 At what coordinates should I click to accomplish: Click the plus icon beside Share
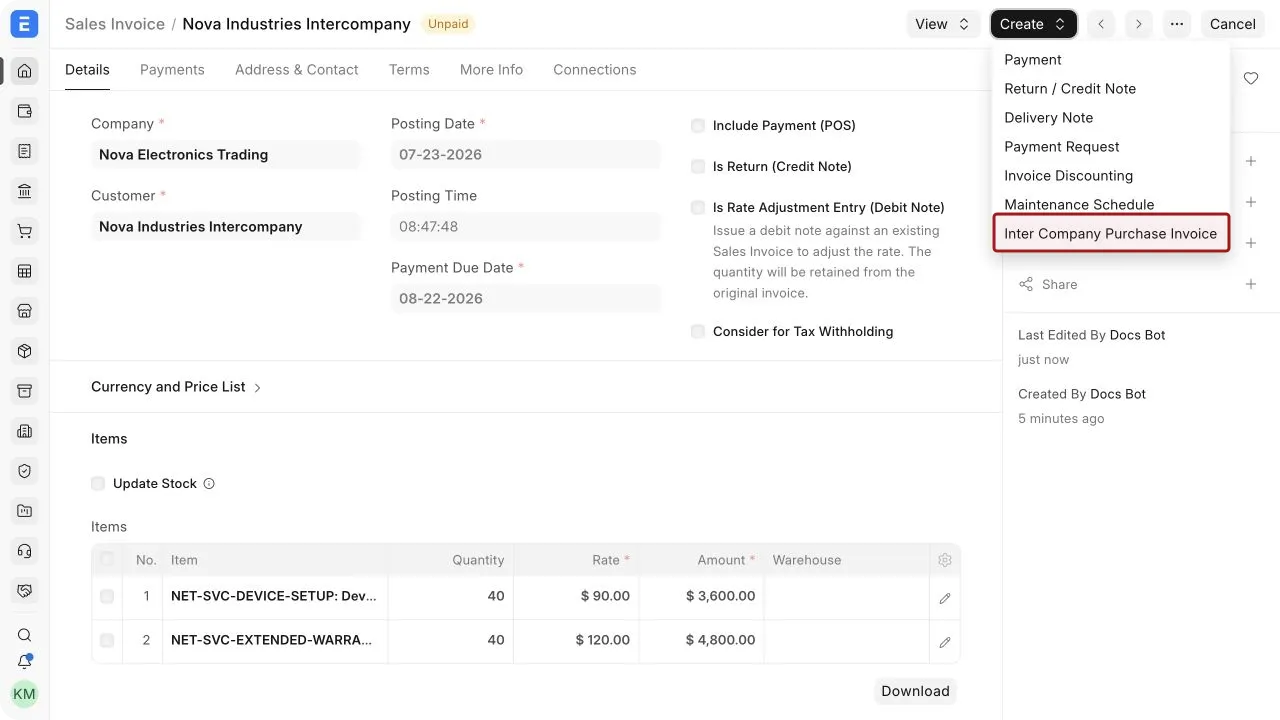pos(1251,284)
